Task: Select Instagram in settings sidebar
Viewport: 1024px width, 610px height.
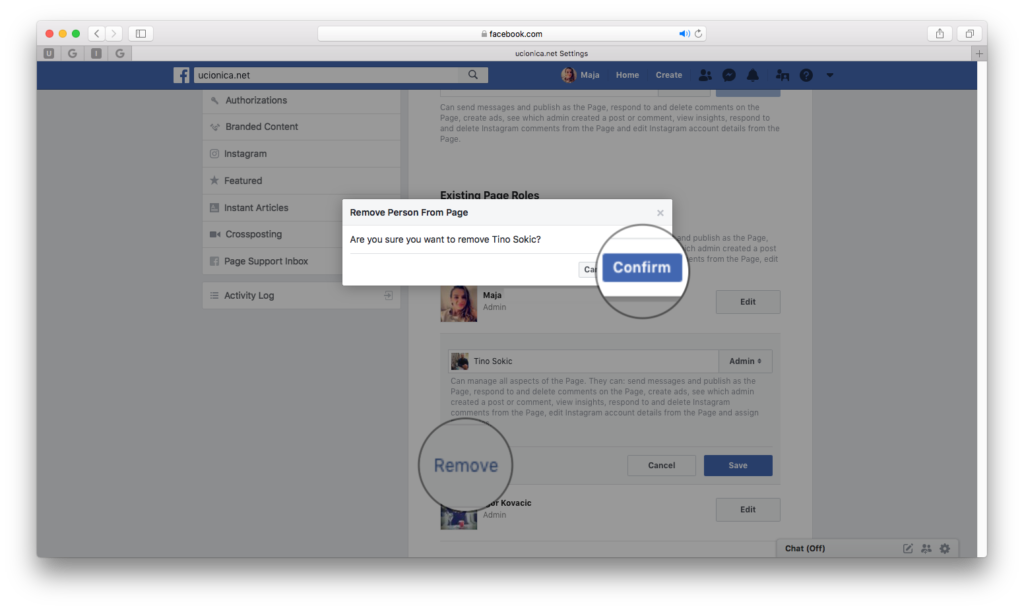Action: point(245,154)
